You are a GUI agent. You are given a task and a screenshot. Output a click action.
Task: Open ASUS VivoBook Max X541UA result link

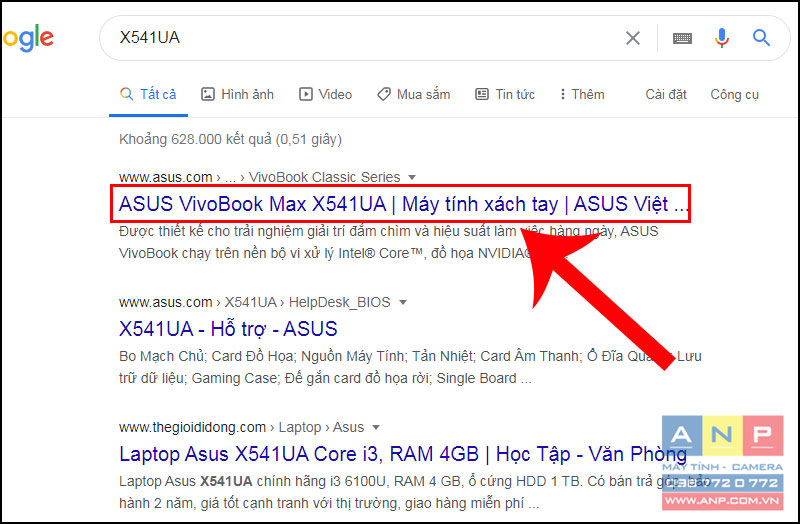pyautogui.click(x=403, y=204)
